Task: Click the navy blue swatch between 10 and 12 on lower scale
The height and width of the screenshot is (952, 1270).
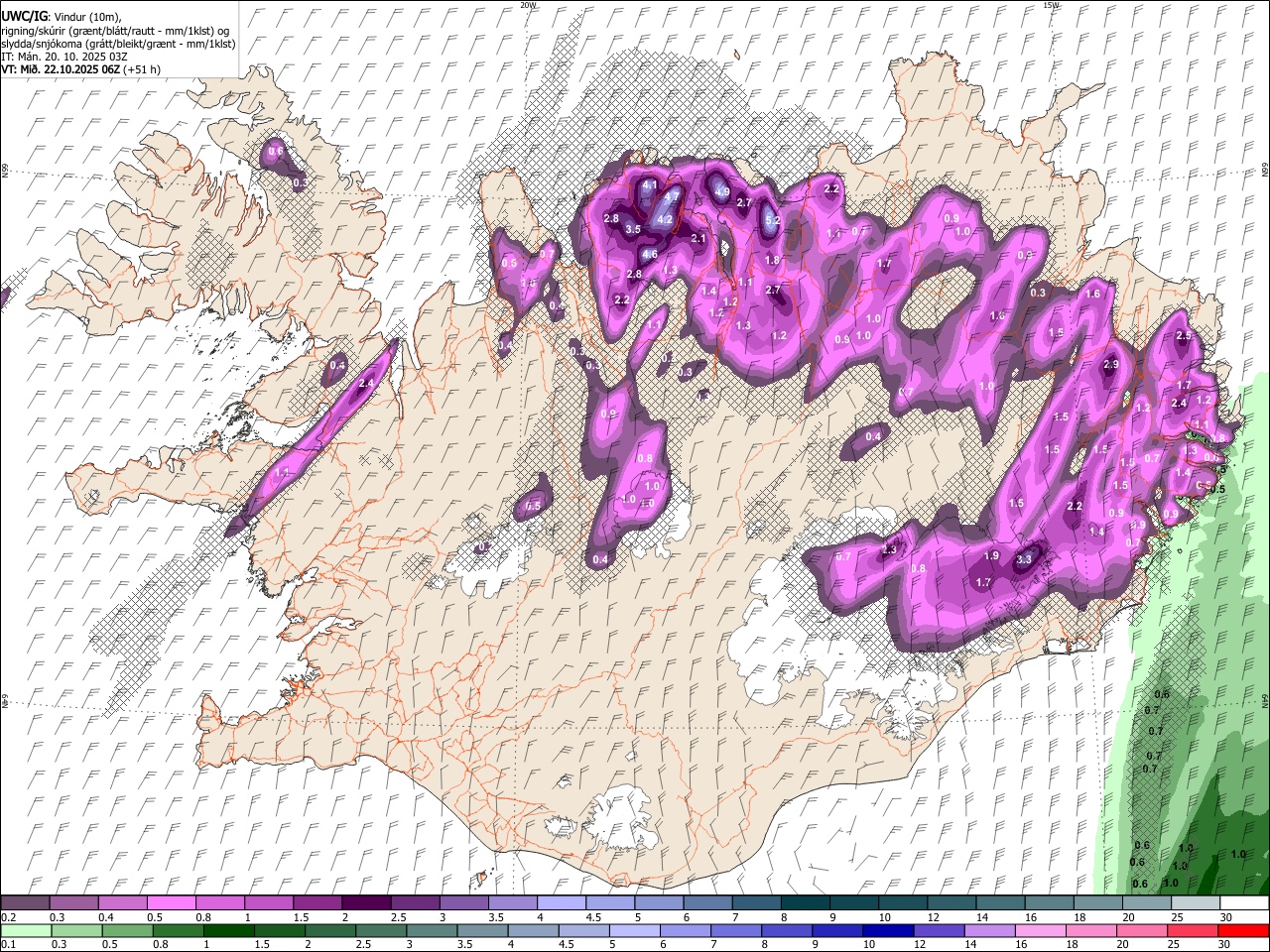Action: [x=888, y=930]
